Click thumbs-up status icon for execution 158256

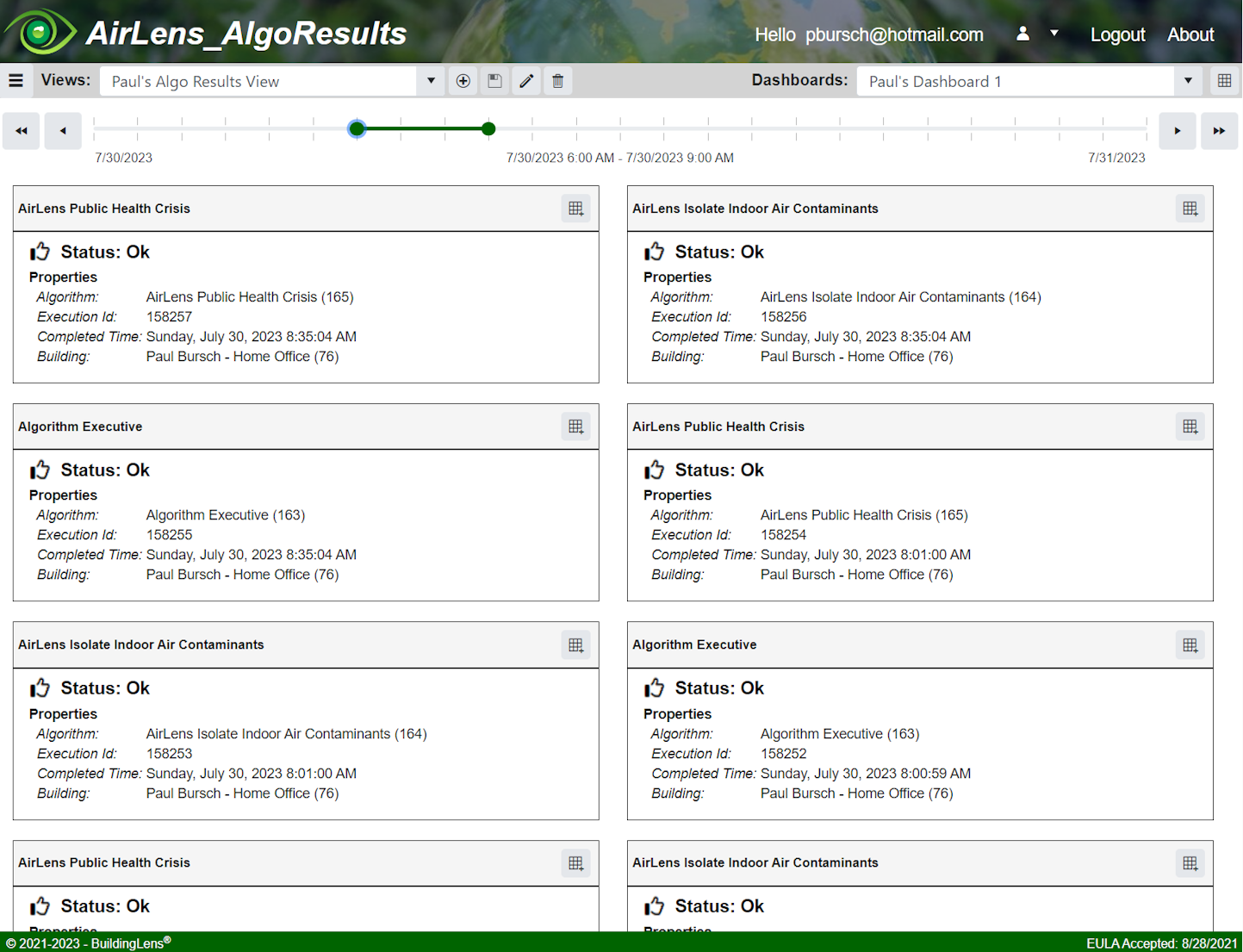[x=654, y=252]
